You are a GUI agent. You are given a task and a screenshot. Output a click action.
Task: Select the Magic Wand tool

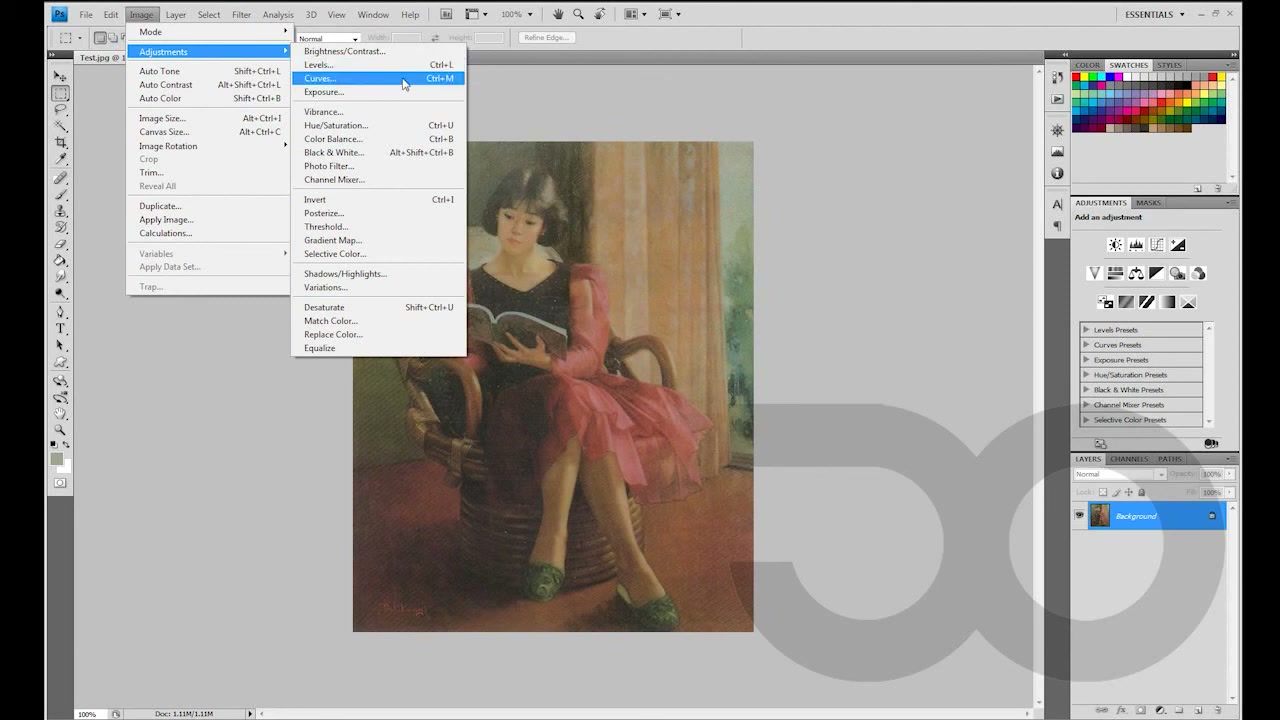pos(60,127)
